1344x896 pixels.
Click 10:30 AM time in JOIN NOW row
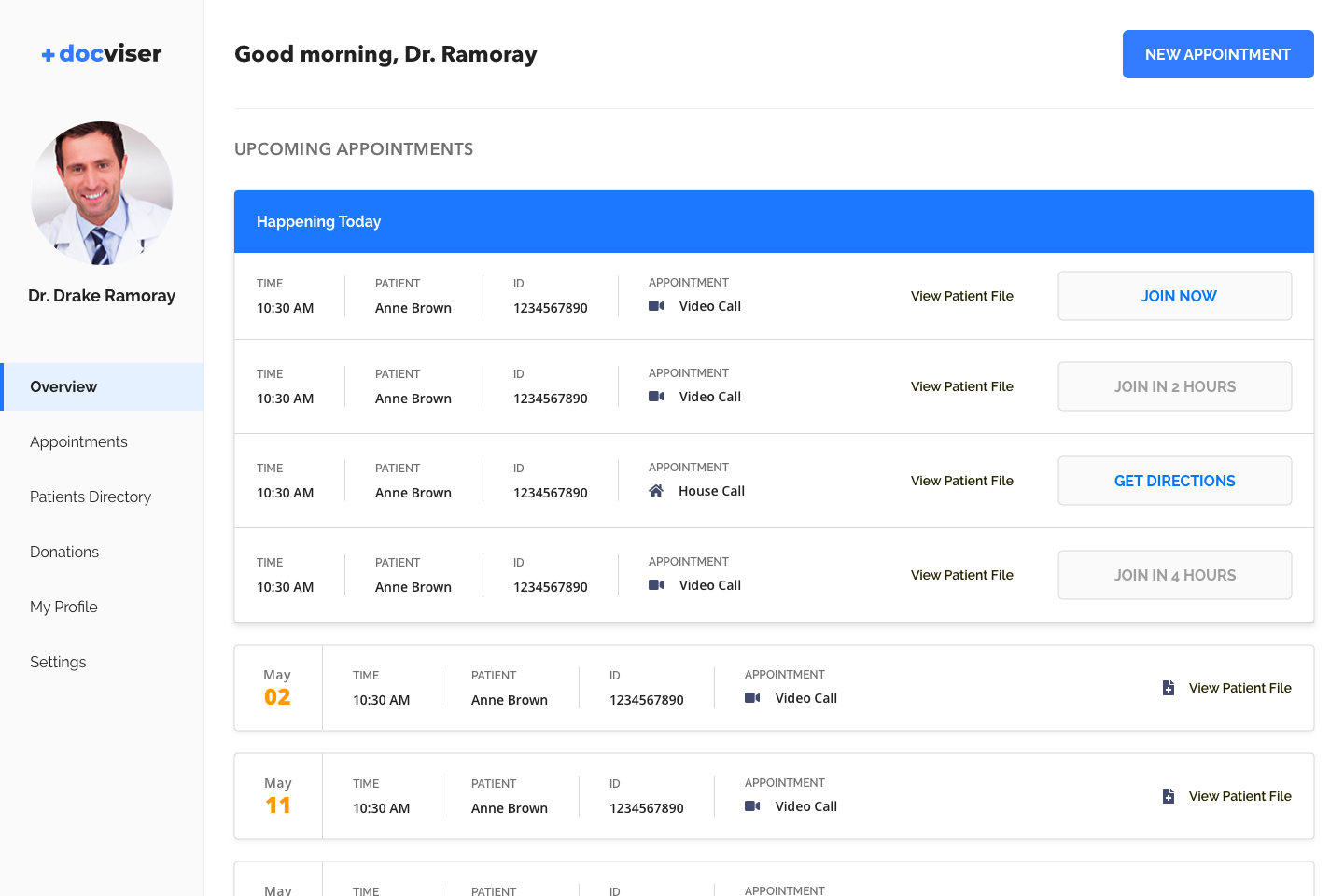click(x=286, y=308)
